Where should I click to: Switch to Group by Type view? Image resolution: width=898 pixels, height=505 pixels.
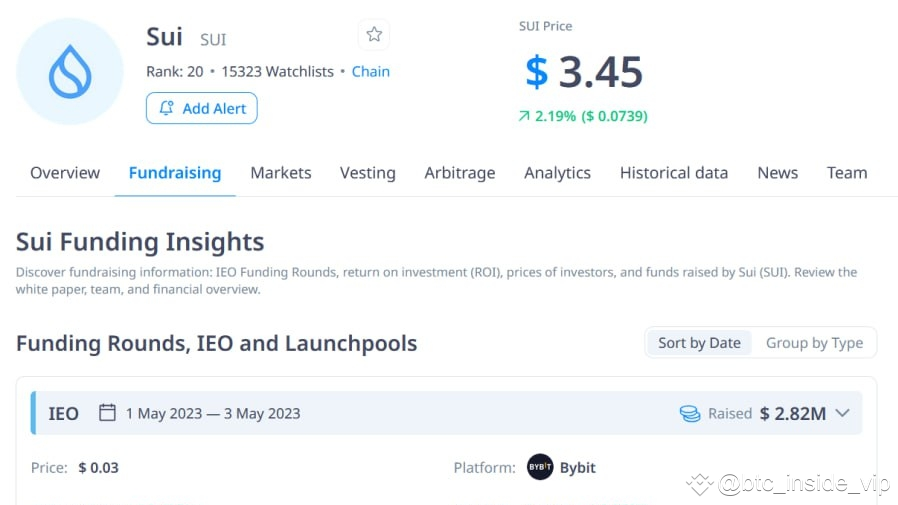[x=814, y=343]
